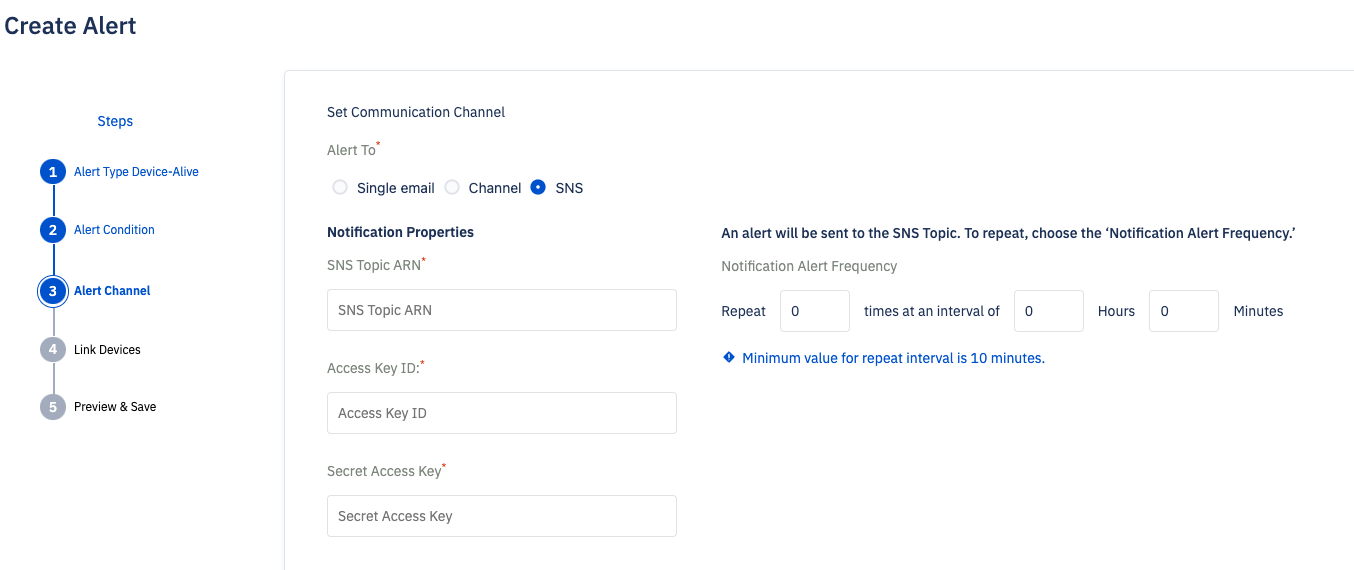Click the Secret Access Key field
The height and width of the screenshot is (570, 1354).
[x=502, y=516]
